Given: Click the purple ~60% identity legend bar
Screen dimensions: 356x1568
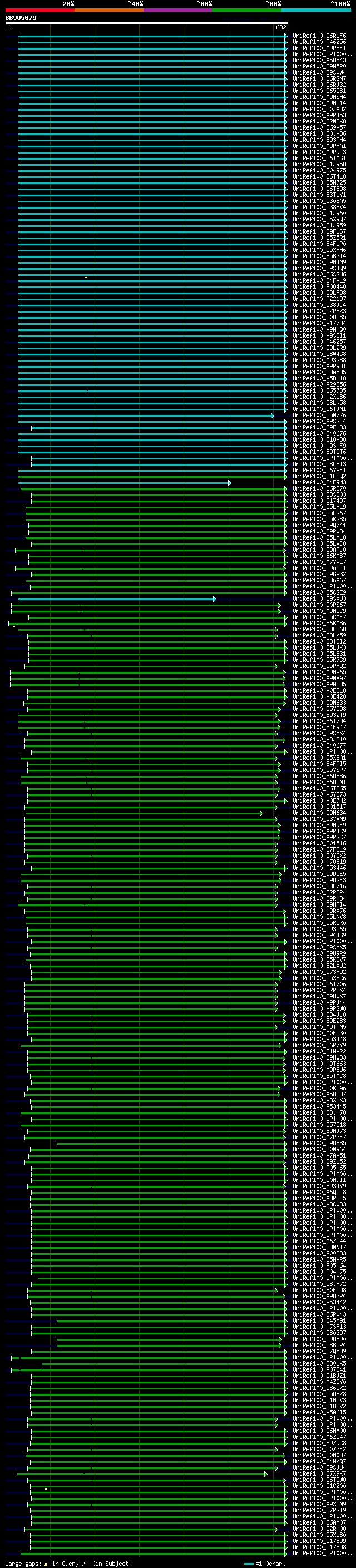Looking at the screenshot, I should coord(179,10).
